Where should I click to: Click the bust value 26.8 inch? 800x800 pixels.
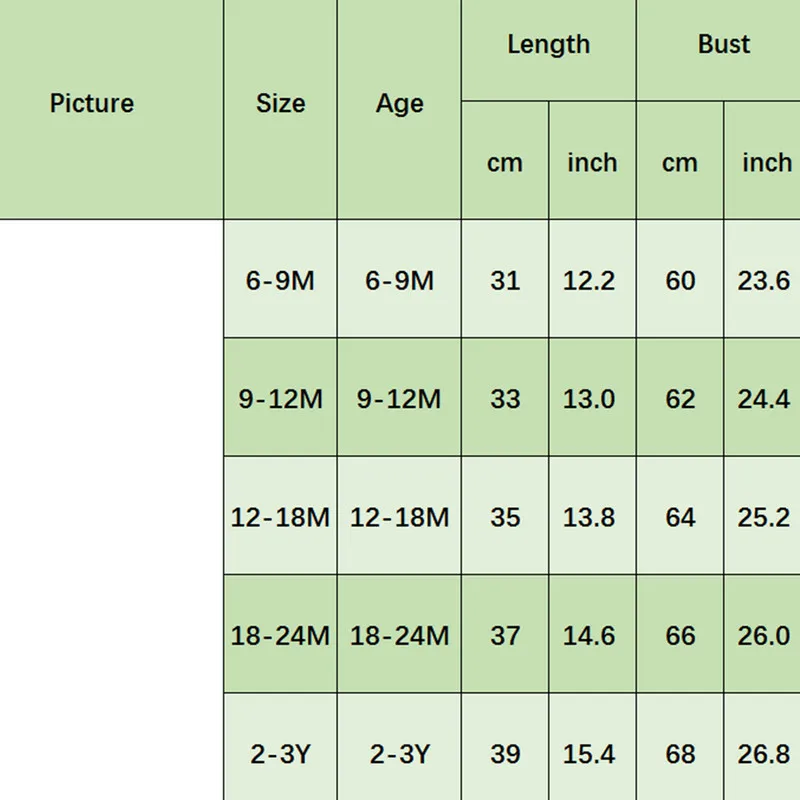click(x=764, y=754)
